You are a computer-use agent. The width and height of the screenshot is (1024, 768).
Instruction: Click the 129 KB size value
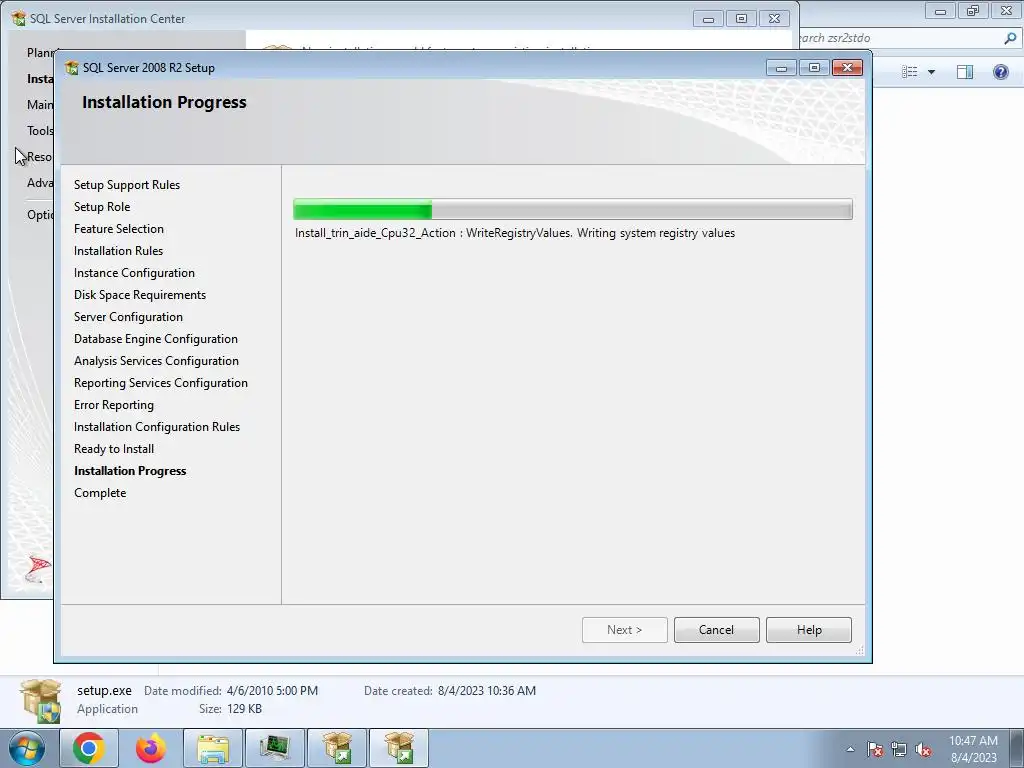click(x=244, y=709)
